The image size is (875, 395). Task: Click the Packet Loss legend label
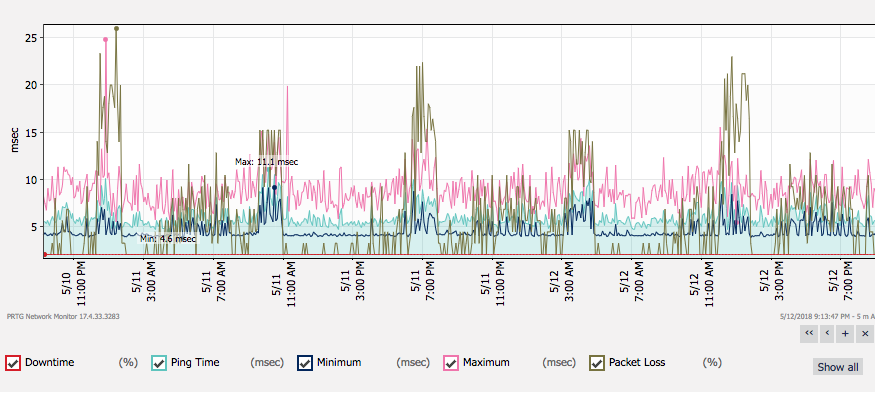(x=637, y=363)
